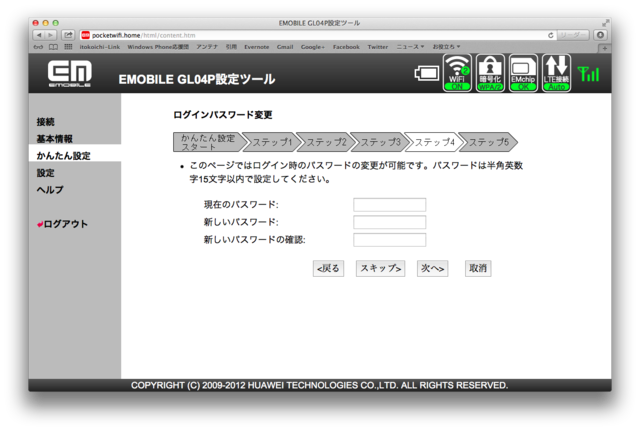
Task: Open the reading list glasses icon
Action: (38, 47)
